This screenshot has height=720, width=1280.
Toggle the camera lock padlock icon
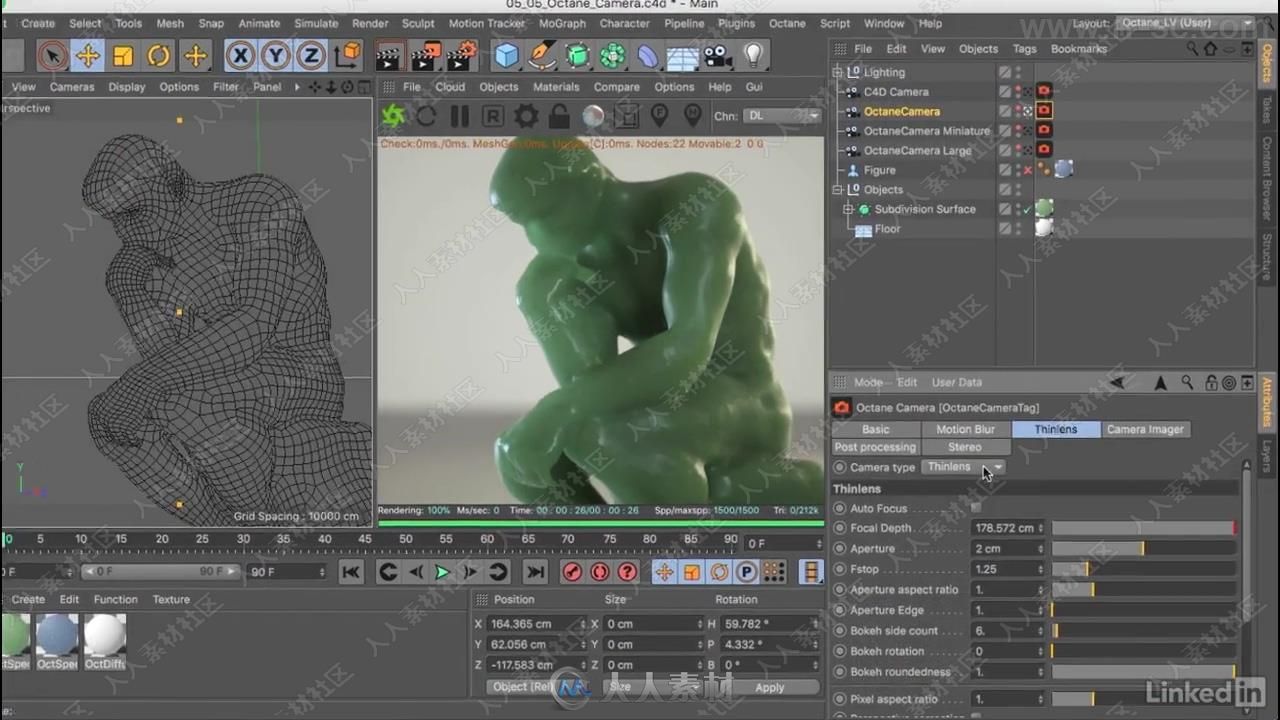[x=559, y=116]
